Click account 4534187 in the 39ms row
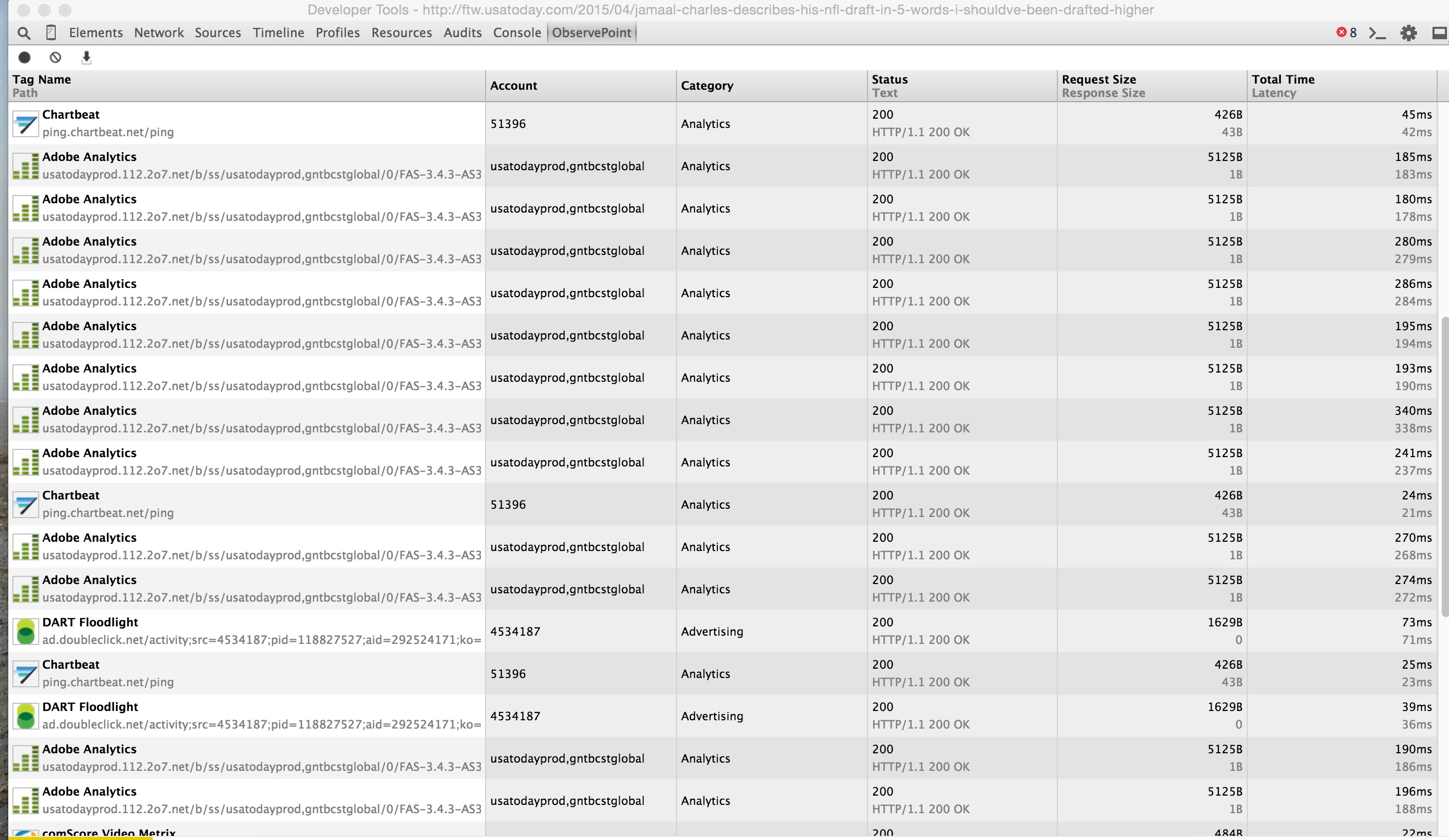 pyautogui.click(x=515, y=716)
